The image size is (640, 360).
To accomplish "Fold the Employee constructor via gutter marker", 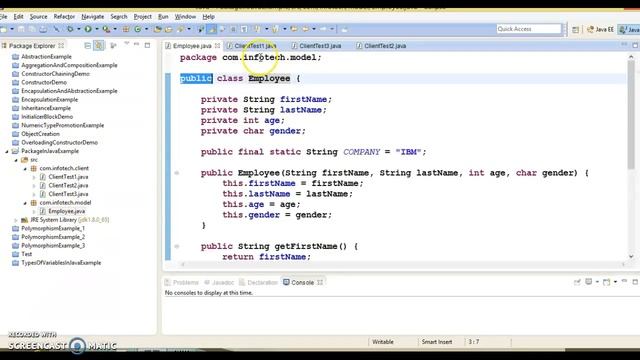I will tap(177, 173).
